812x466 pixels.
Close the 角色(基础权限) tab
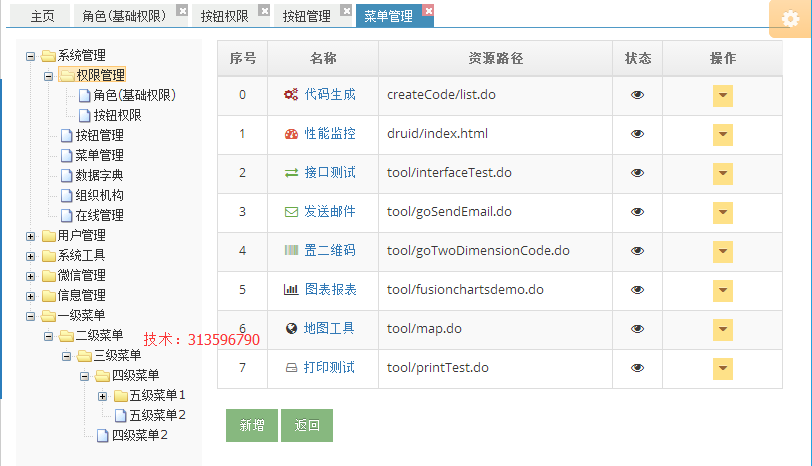pyautogui.click(x=182, y=10)
